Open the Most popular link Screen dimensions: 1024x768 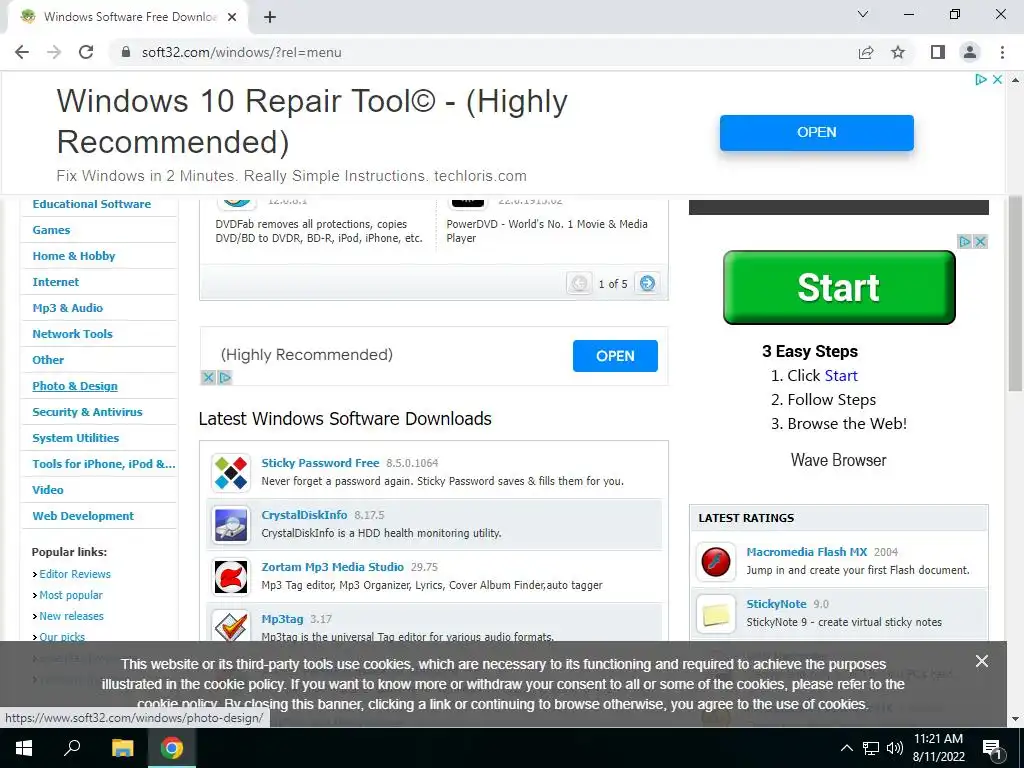click(71, 595)
